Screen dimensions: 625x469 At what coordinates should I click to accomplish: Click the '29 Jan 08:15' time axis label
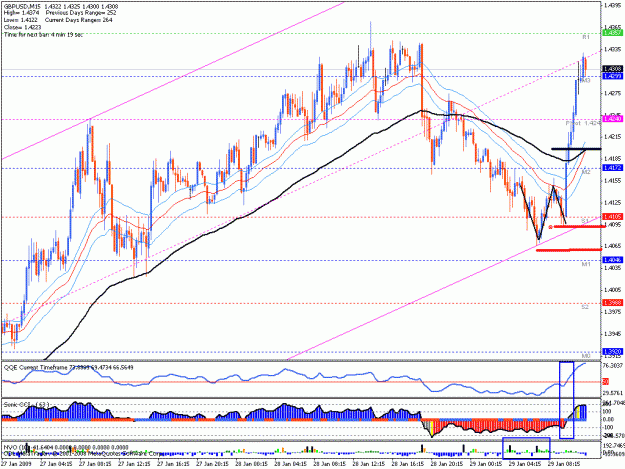[x=564, y=464]
